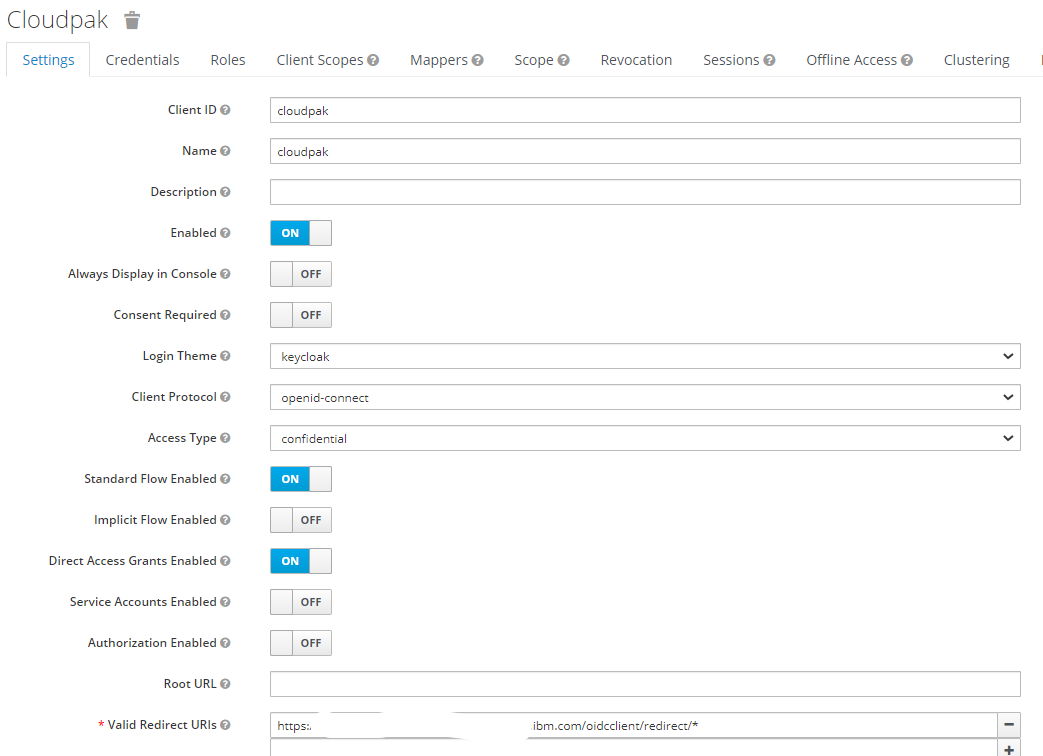Expand the Client Protocol dropdown
Viewport: 1043px width, 756px height.
pos(645,398)
